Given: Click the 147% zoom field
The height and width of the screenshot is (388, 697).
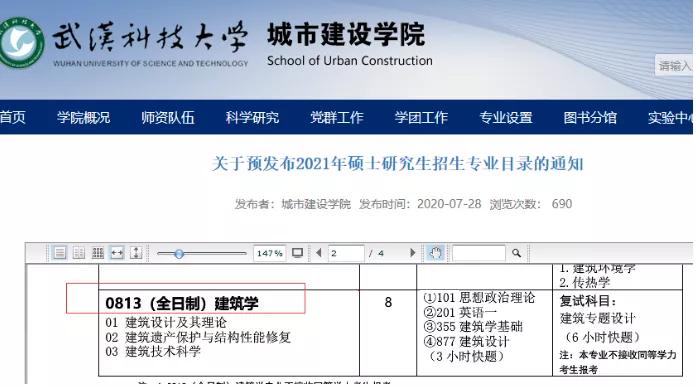Looking at the screenshot, I should pos(269,253).
